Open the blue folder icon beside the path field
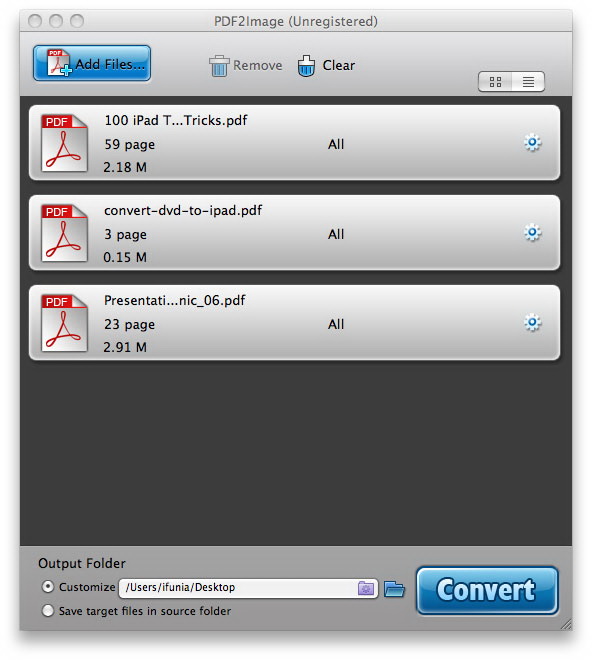Screen dimensions: 592x660 pyautogui.click(x=395, y=589)
